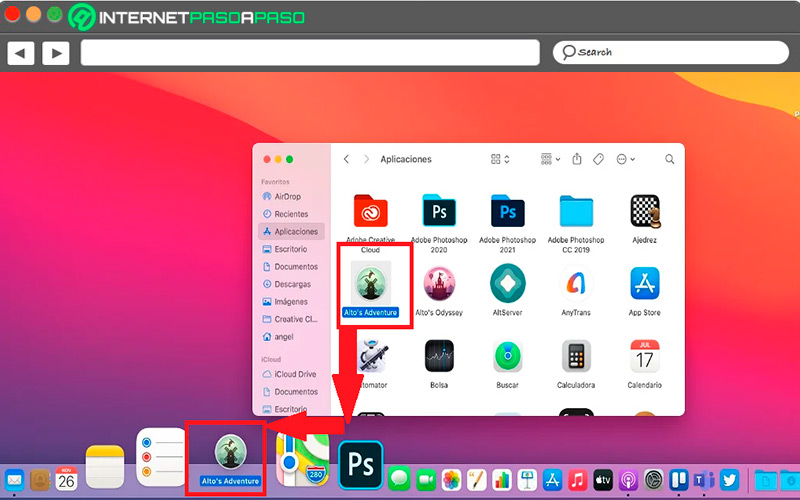Open Trello from the Dock
Image resolution: width=800 pixels, height=500 pixels.
click(x=679, y=480)
